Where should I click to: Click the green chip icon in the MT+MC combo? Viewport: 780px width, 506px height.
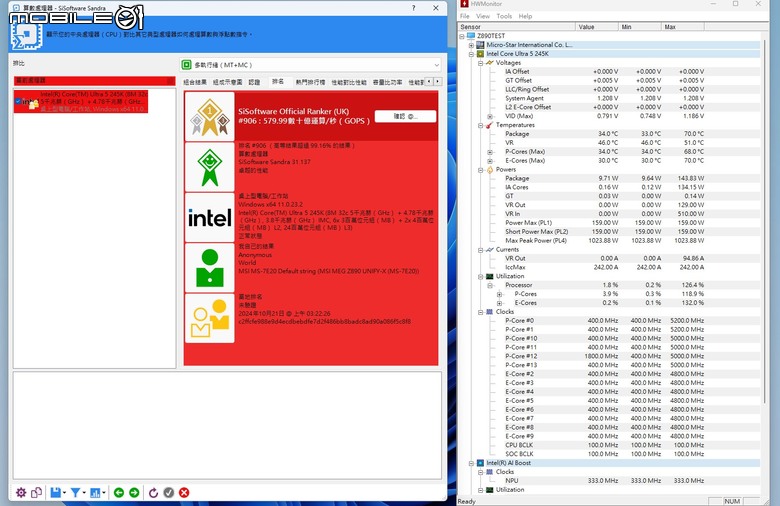(x=187, y=65)
